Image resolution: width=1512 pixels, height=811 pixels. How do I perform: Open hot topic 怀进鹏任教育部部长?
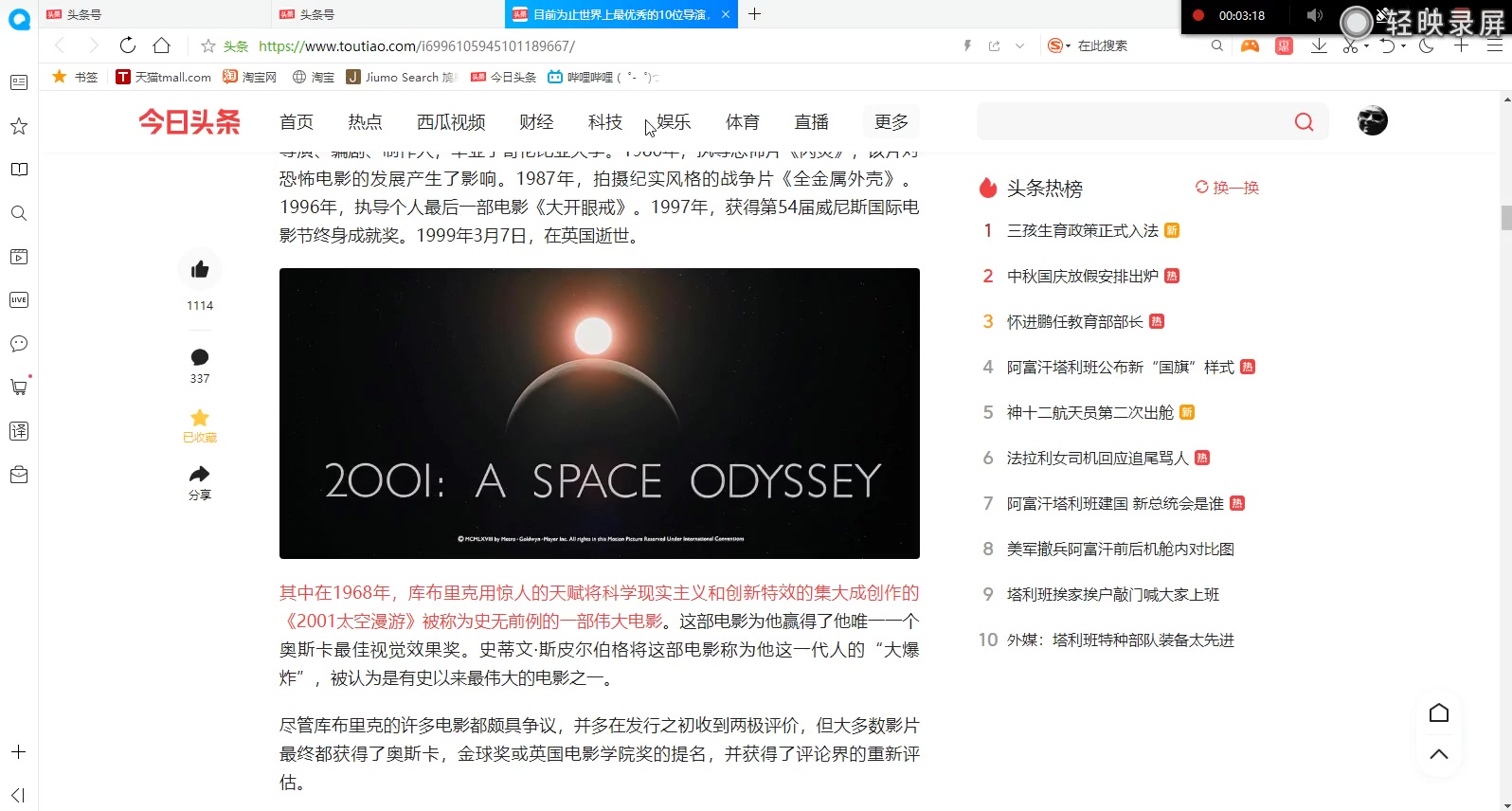click(1074, 321)
